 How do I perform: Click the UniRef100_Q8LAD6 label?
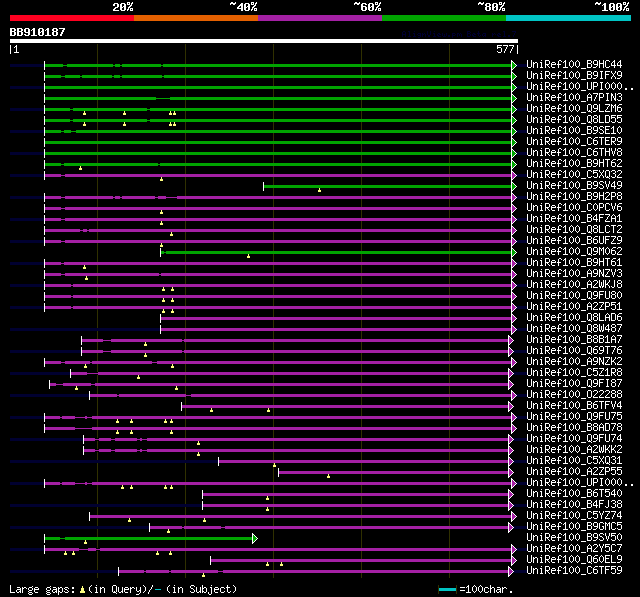574,318
